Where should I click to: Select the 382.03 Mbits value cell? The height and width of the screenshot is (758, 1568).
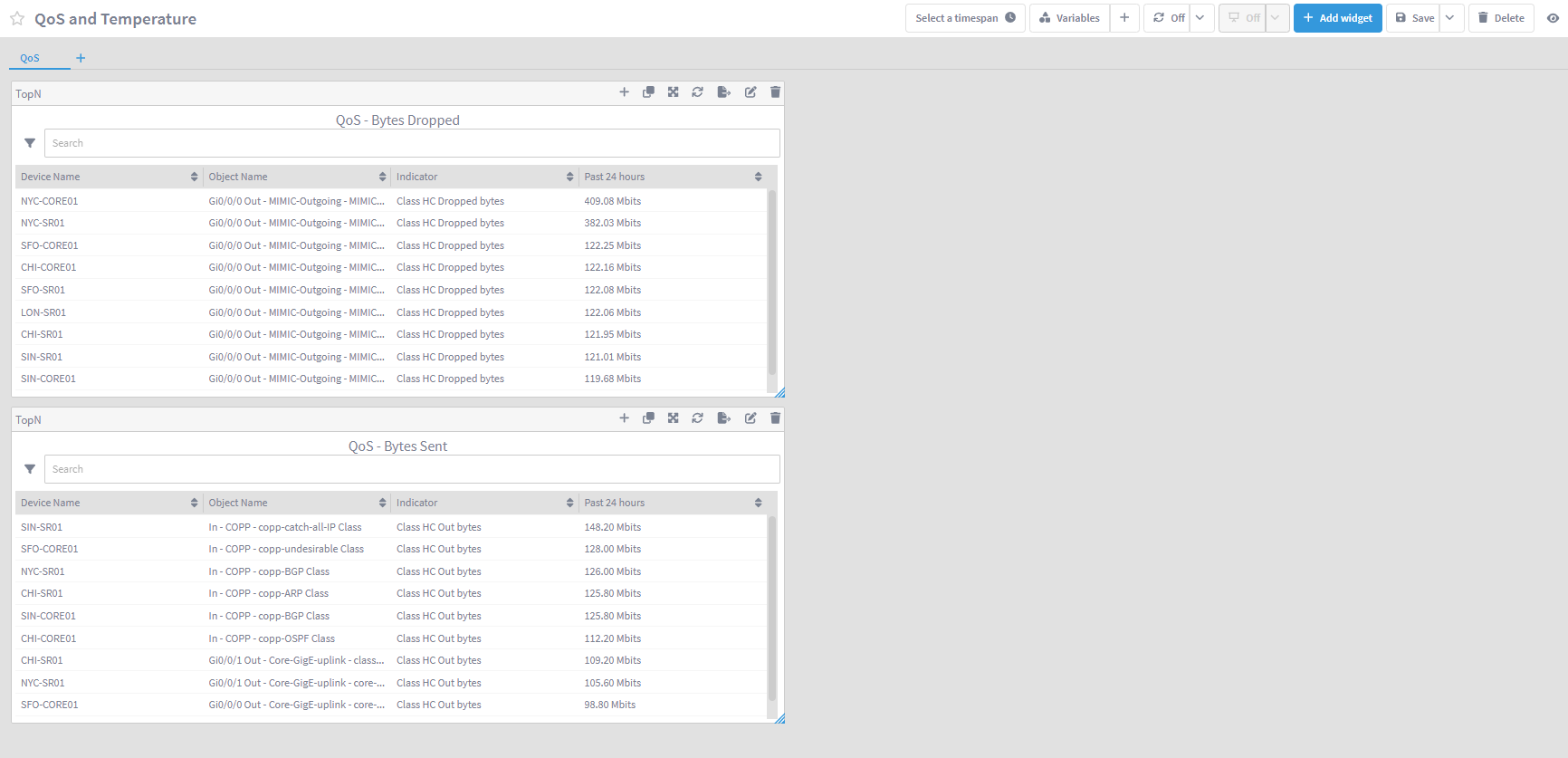pyautogui.click(x=612, y=223)
